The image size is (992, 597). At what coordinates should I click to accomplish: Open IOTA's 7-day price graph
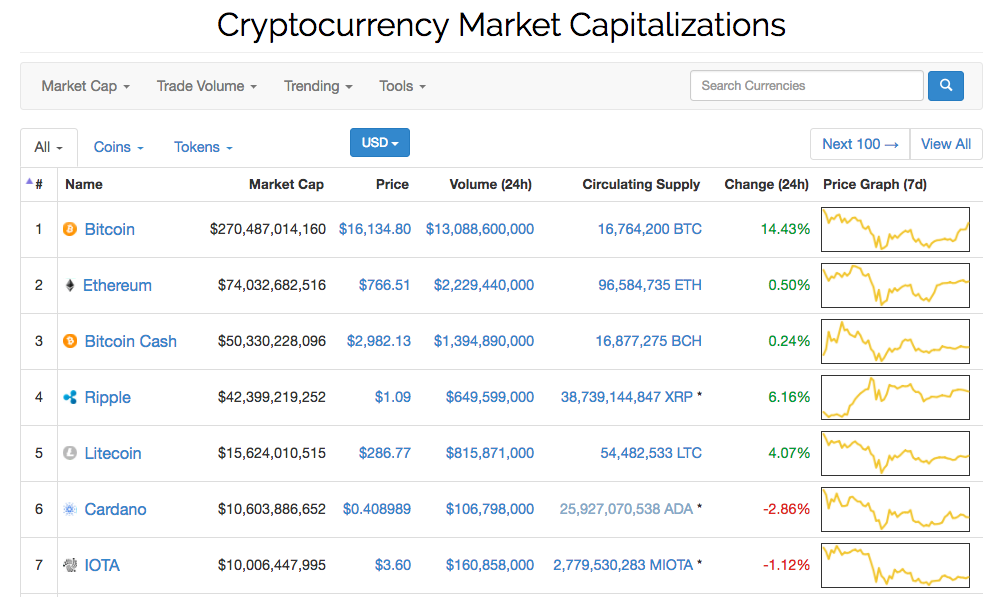pos(895,565)
